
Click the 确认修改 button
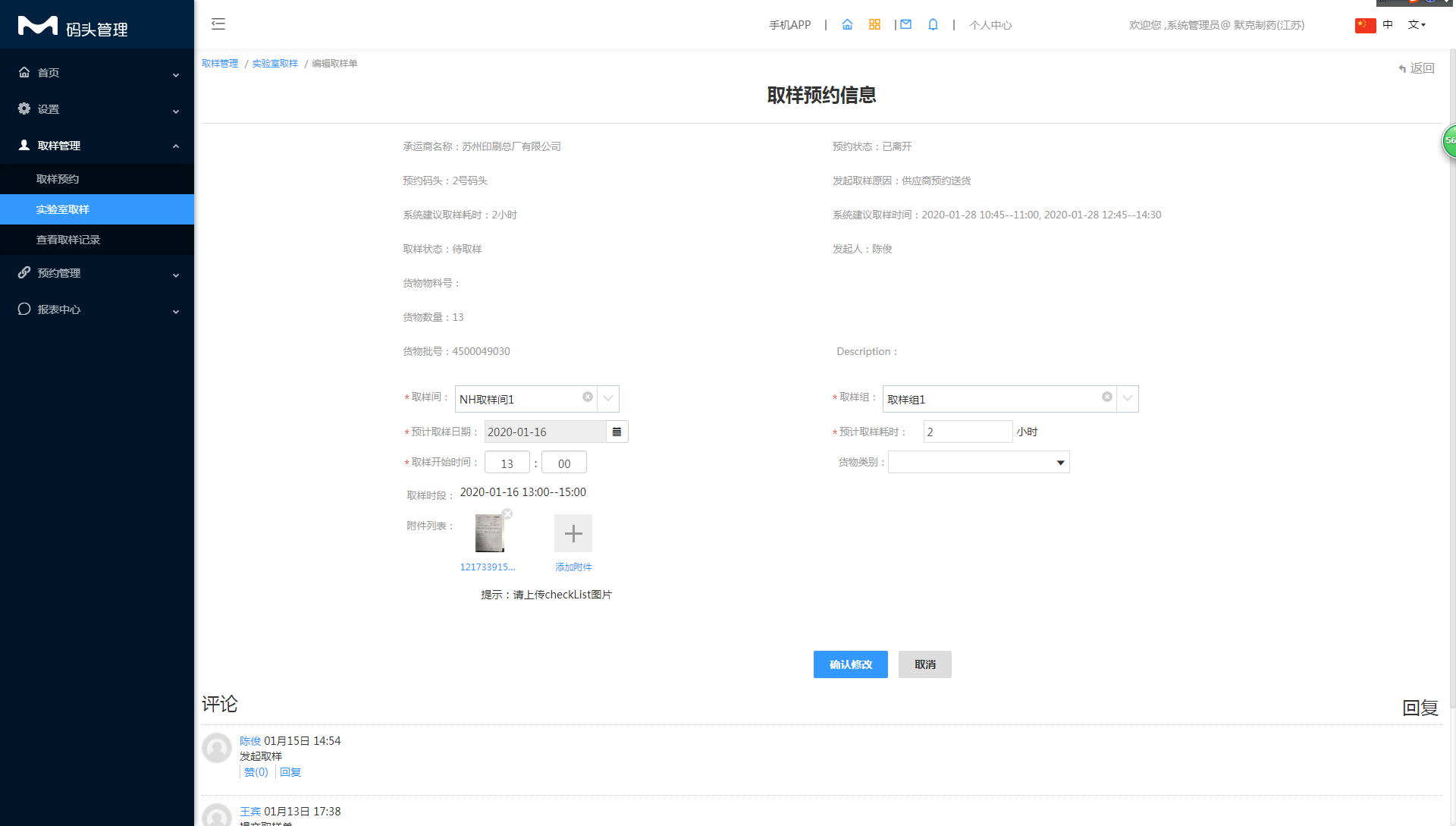(851, 664)
